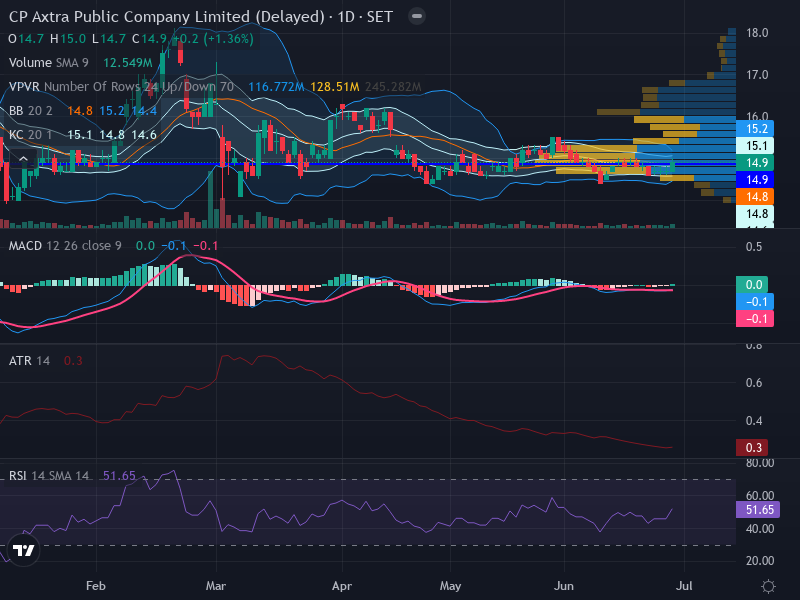Click the market status dash badge
This screenshot has height=600, width=800.
click(x=417, y=16)
